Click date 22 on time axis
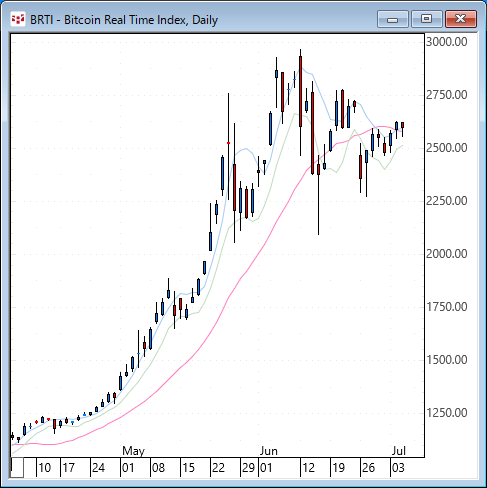The height and width of the screenshot is (488, 487). pos(218,468)
